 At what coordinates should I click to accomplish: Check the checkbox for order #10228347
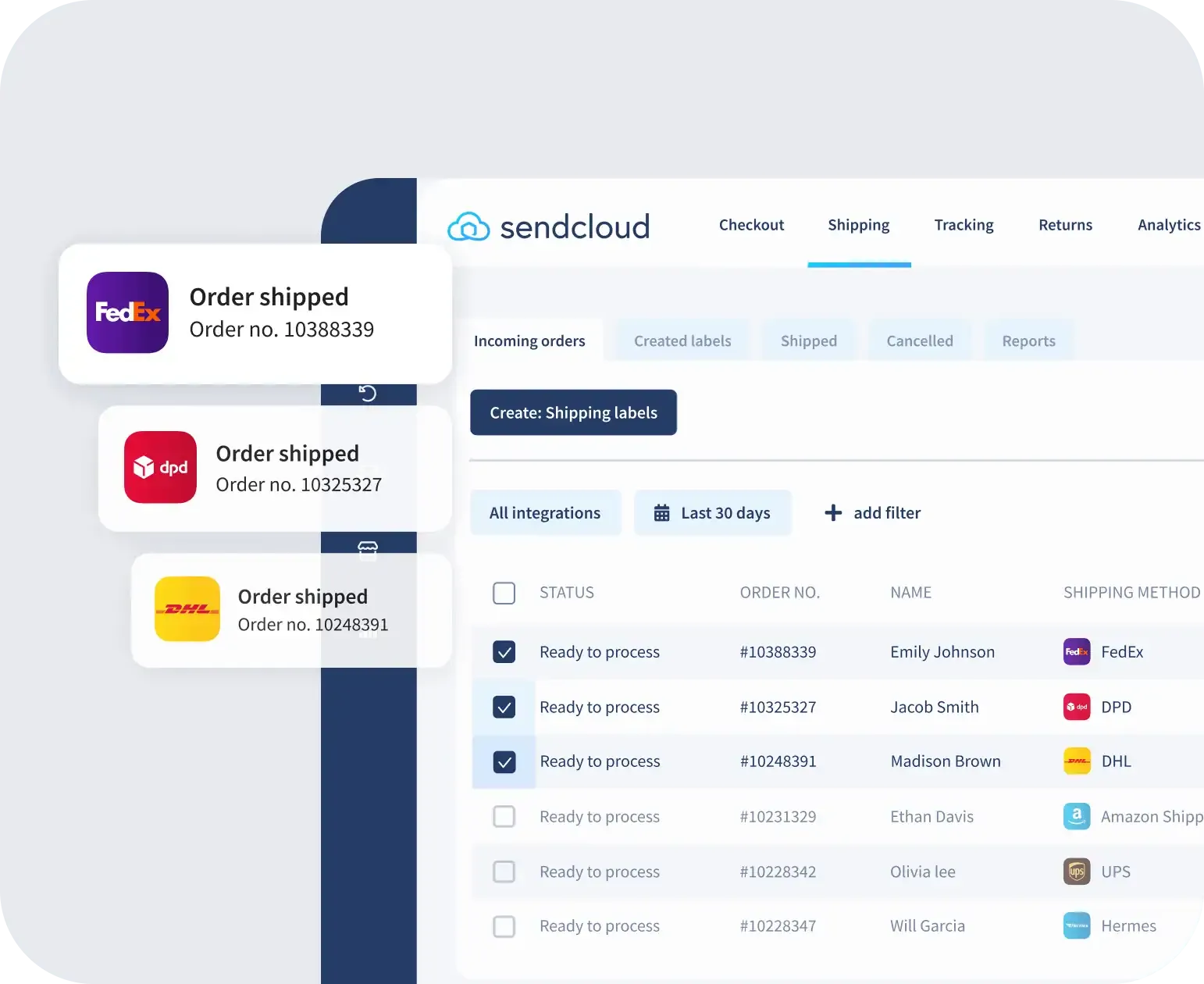click(x=504, y=926)
